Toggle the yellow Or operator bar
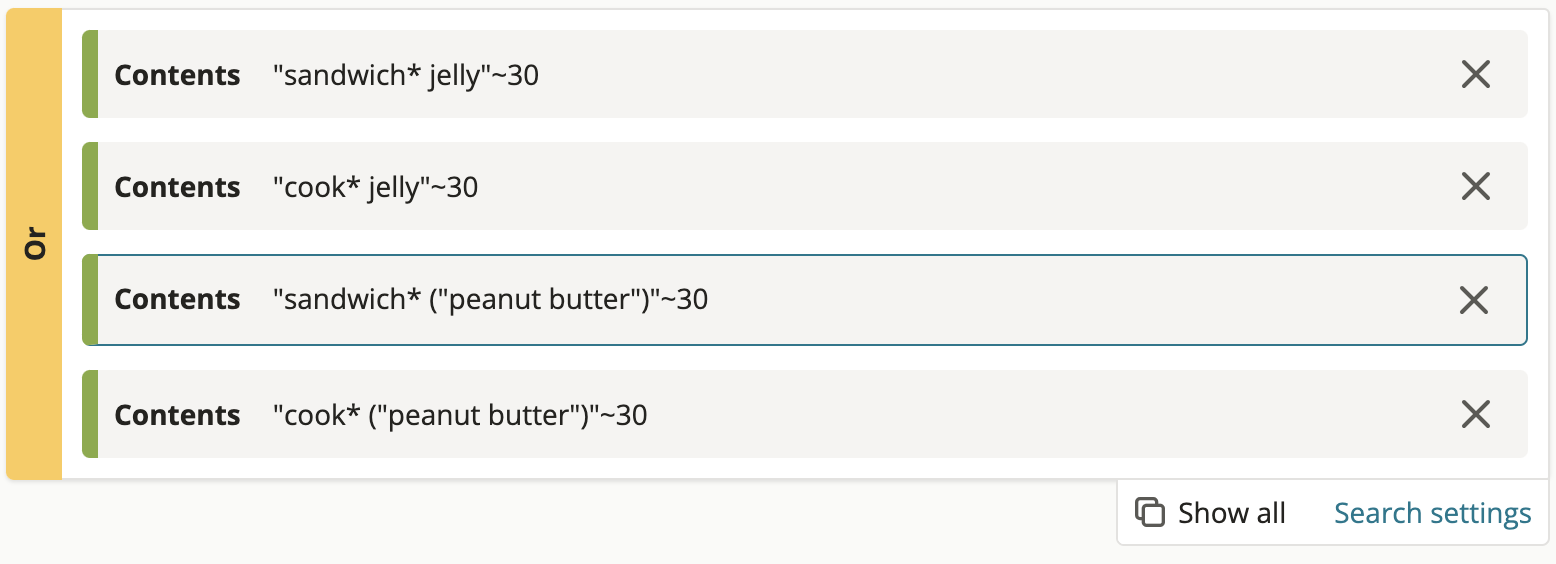Image resolution: width=1556 pixels, height=564 pixels. pos(35,245)
